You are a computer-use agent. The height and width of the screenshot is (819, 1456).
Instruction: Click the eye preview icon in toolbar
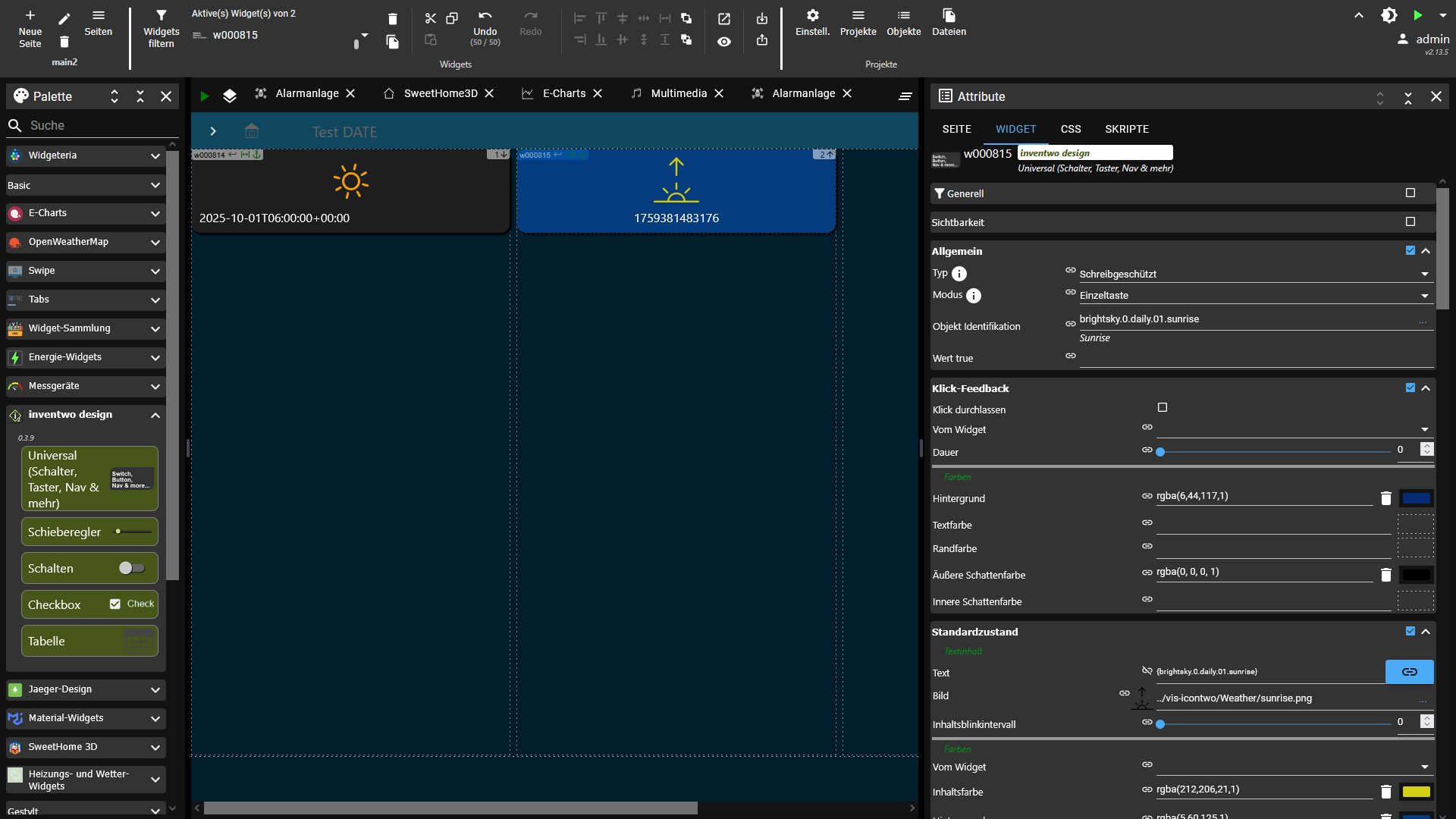coord(724,42)
